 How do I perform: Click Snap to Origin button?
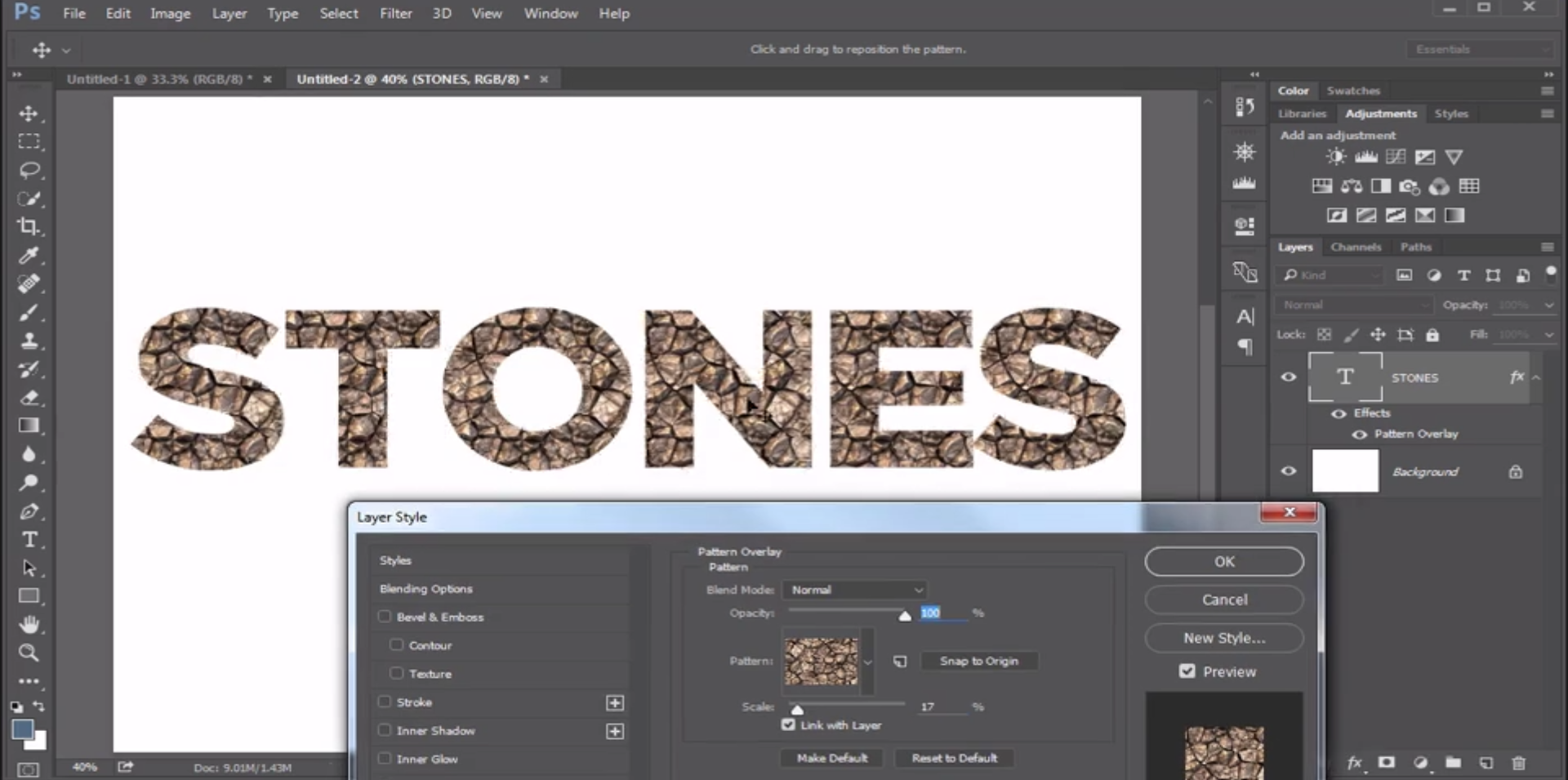[x=978, y=661]
